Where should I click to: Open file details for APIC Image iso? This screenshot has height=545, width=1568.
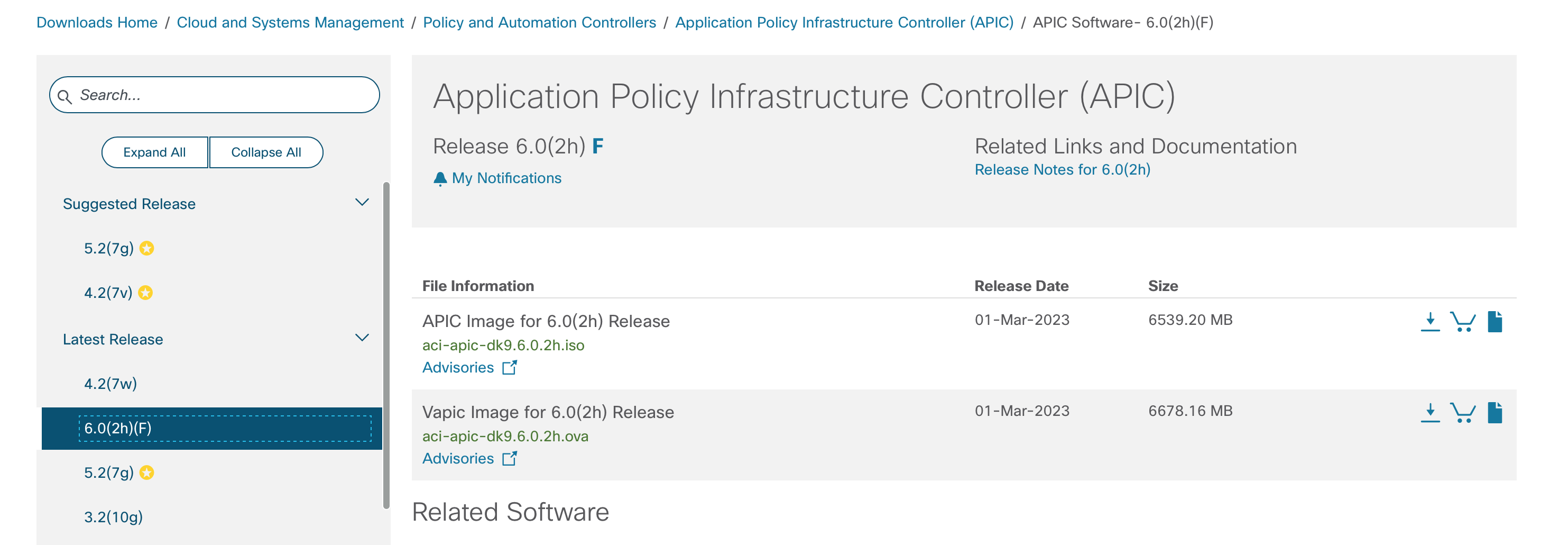click(x=1495, y=322)
